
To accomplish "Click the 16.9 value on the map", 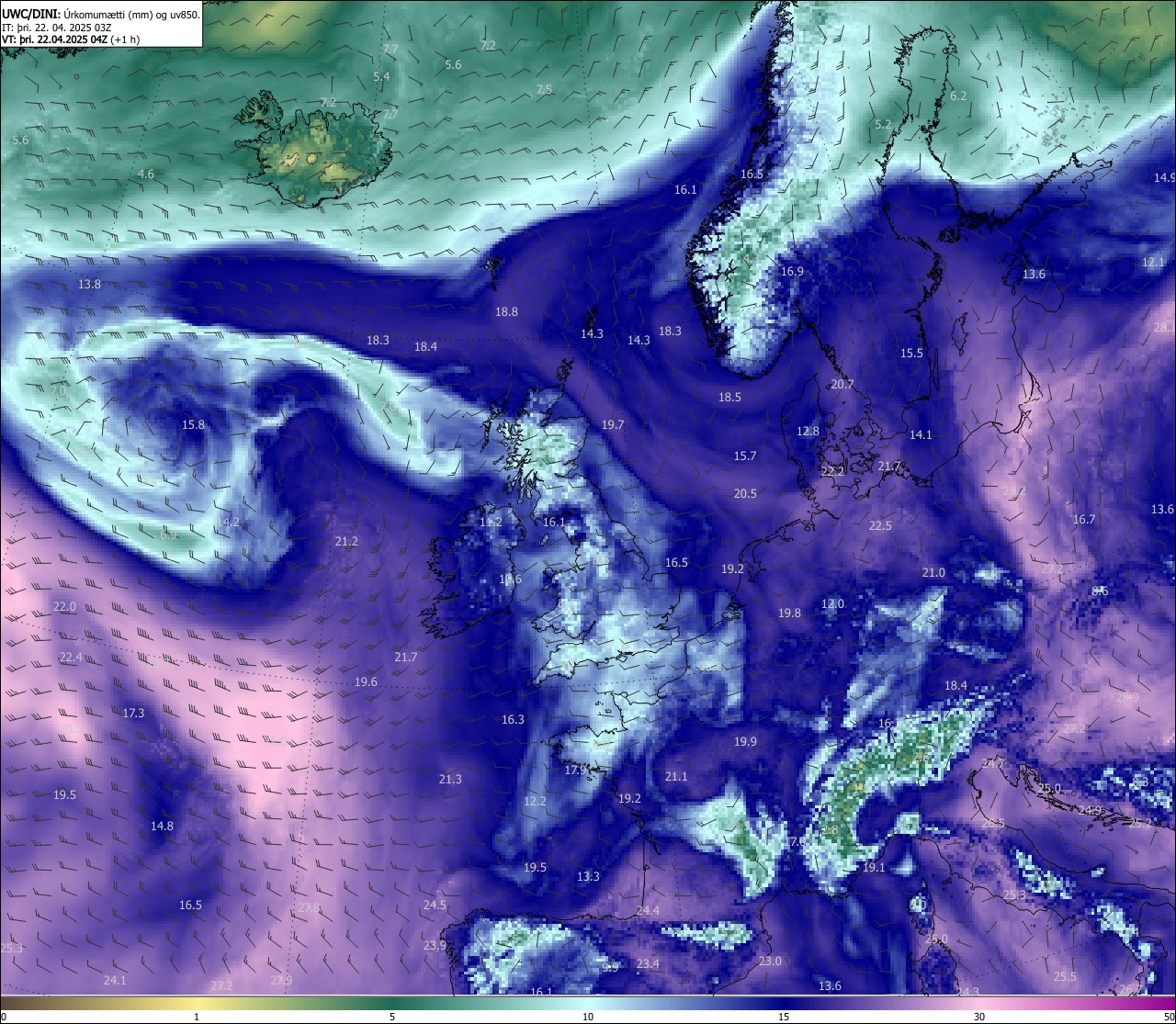I will [x=792, y=272].
